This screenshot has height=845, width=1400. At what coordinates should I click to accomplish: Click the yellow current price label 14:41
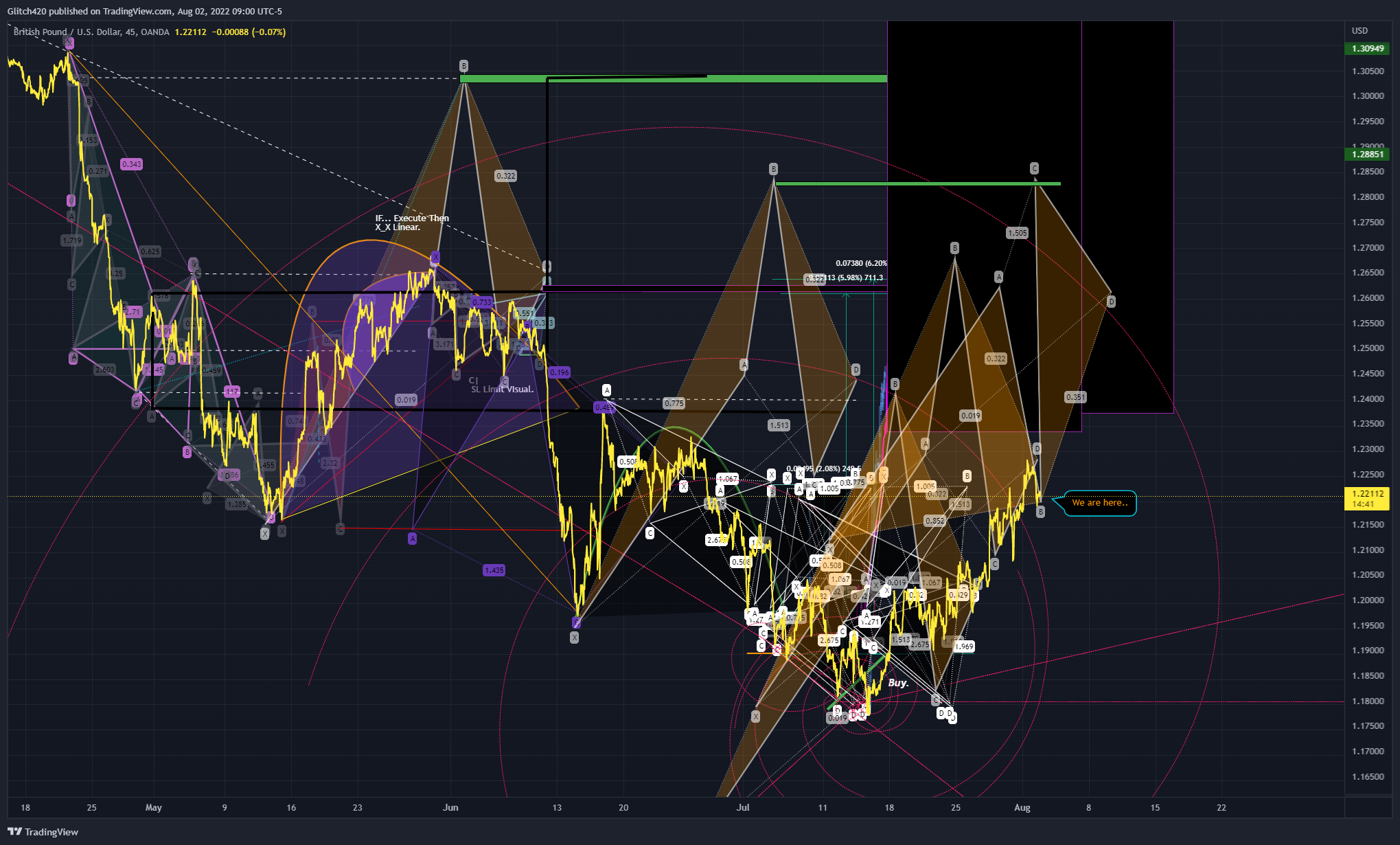pos(1367,499)
